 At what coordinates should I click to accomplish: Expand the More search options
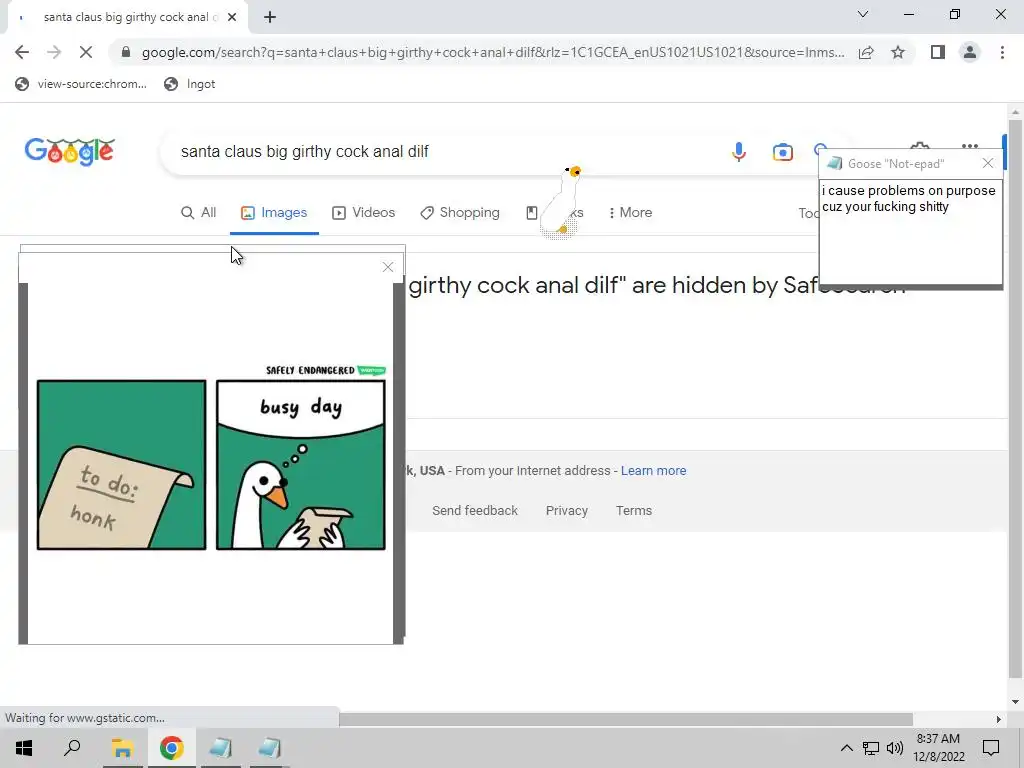point(630,213)
